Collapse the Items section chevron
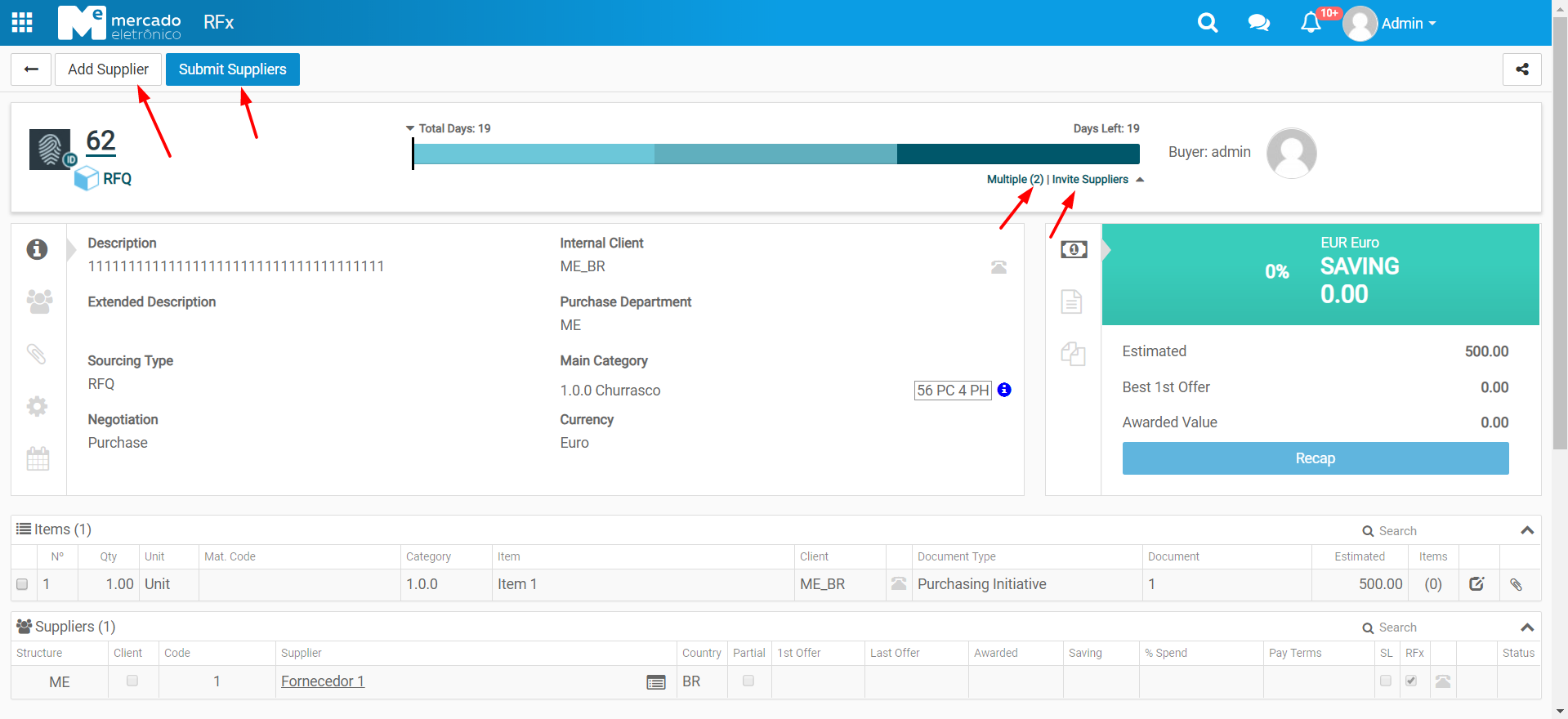 tap(1526, 530)
